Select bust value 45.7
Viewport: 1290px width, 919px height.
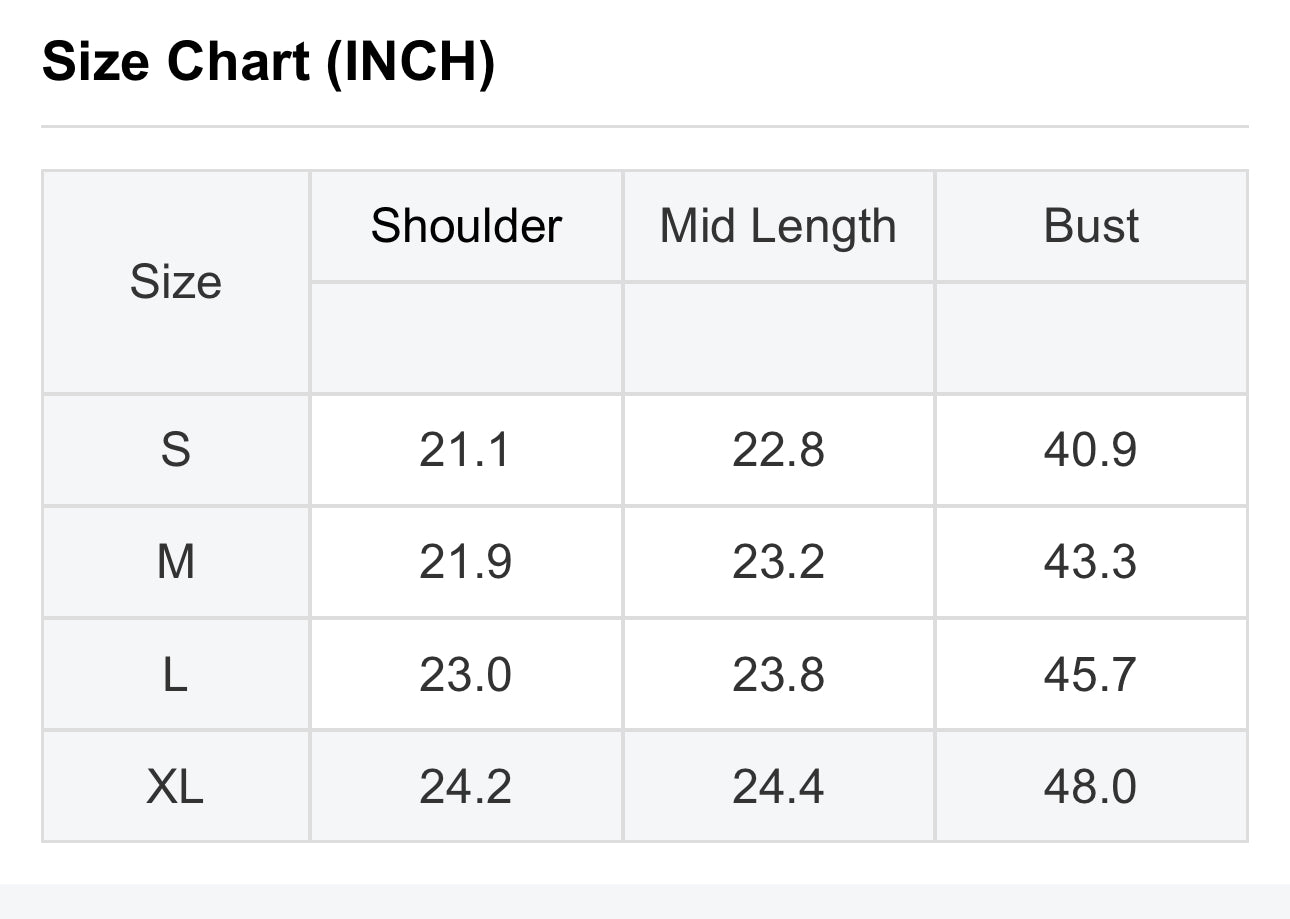click(1091, 674)
